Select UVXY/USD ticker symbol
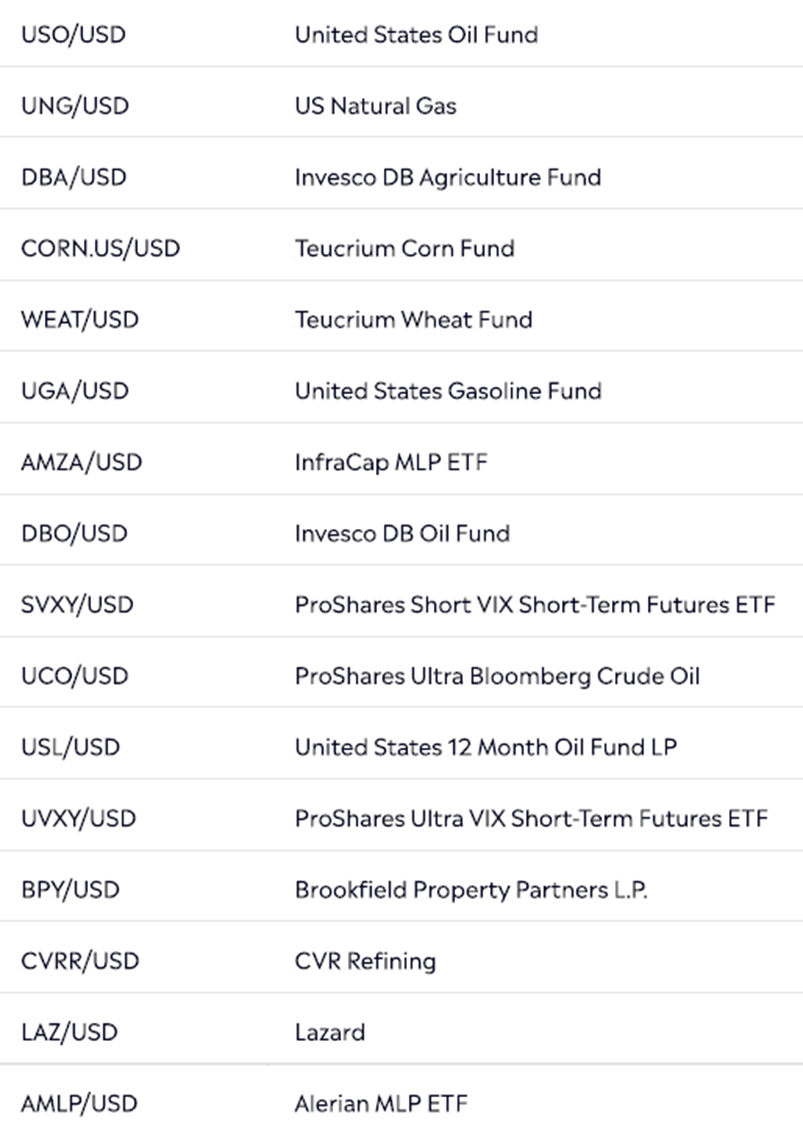803x1131 pixels. [78, 819]
